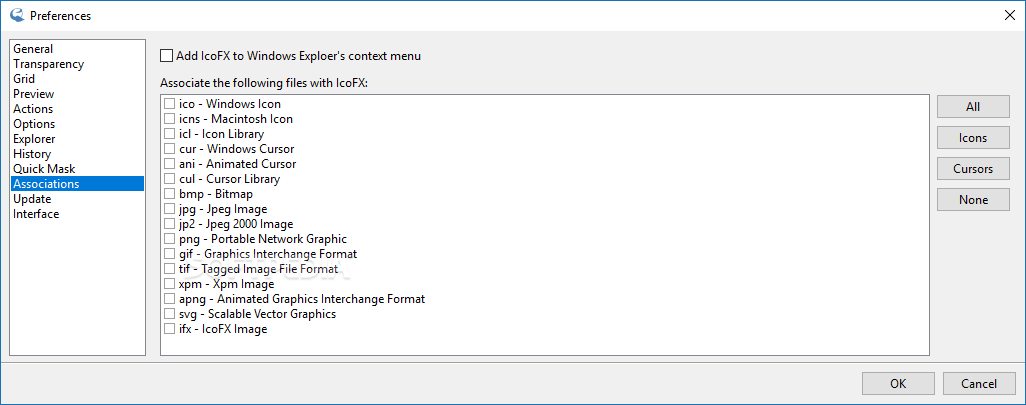Enable Add IcoFX to Explorer context menu
1026x405 pixels.
pos(167,56)
